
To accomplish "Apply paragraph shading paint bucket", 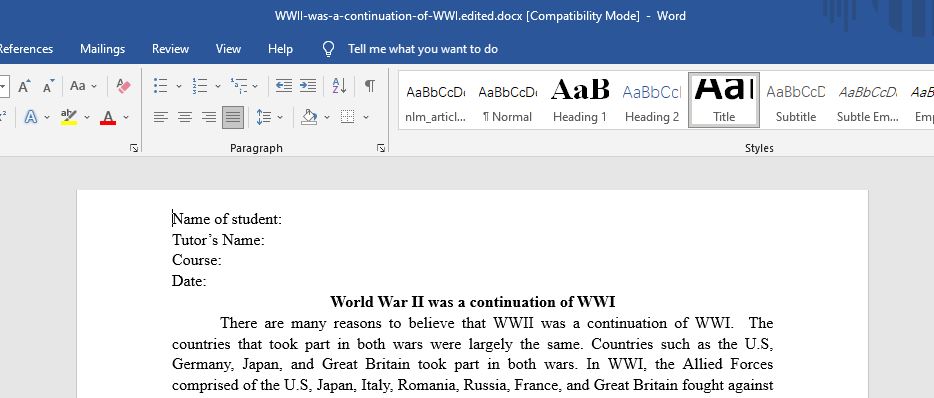I will (x=309, y=117).
